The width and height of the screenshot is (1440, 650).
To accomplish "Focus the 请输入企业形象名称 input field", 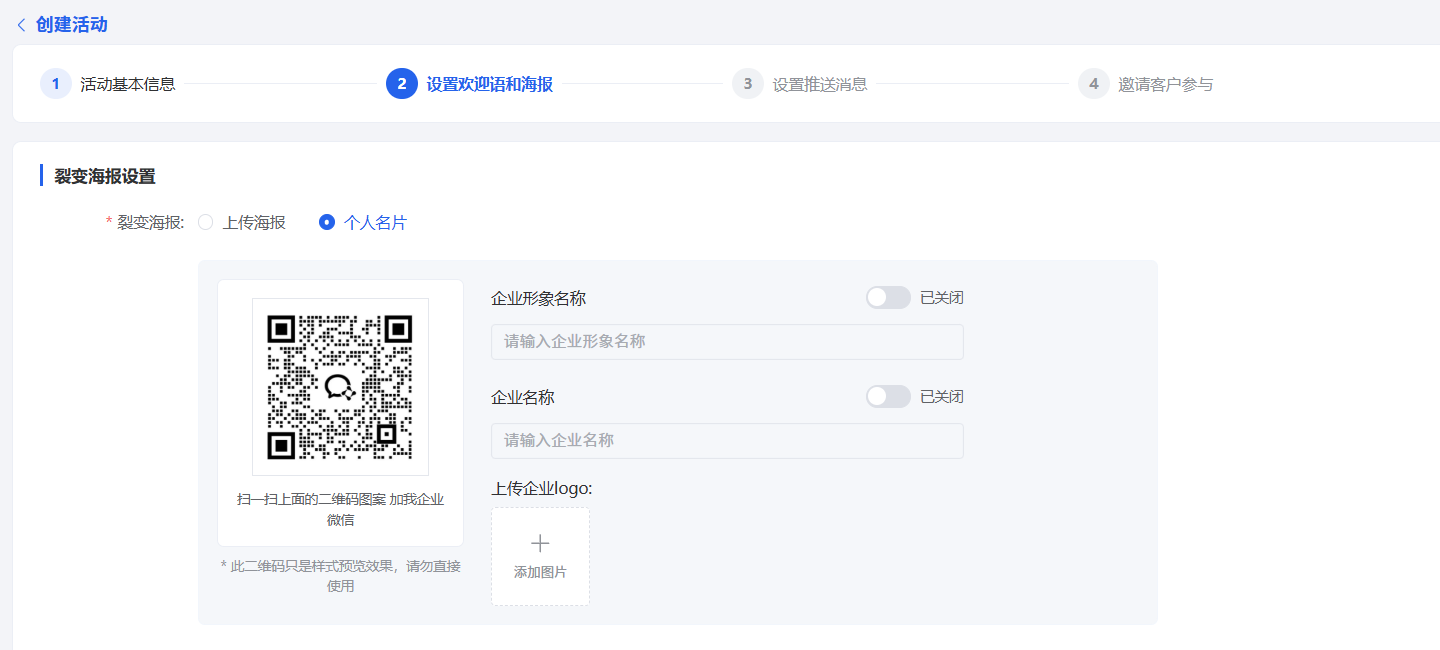I will (x=727, y=342).
